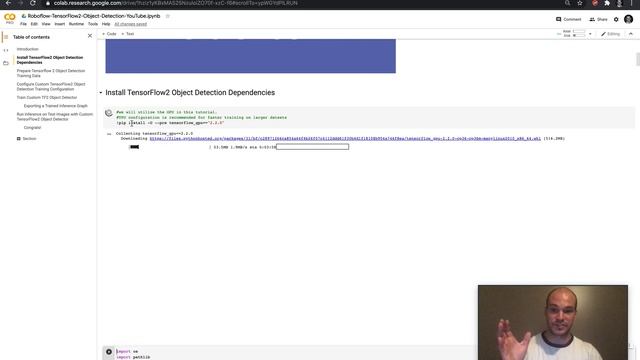The height and width of the screenshot is (360, 640).
Task: Open the browser Extensions puzzle icon
Action: (607, 3)
